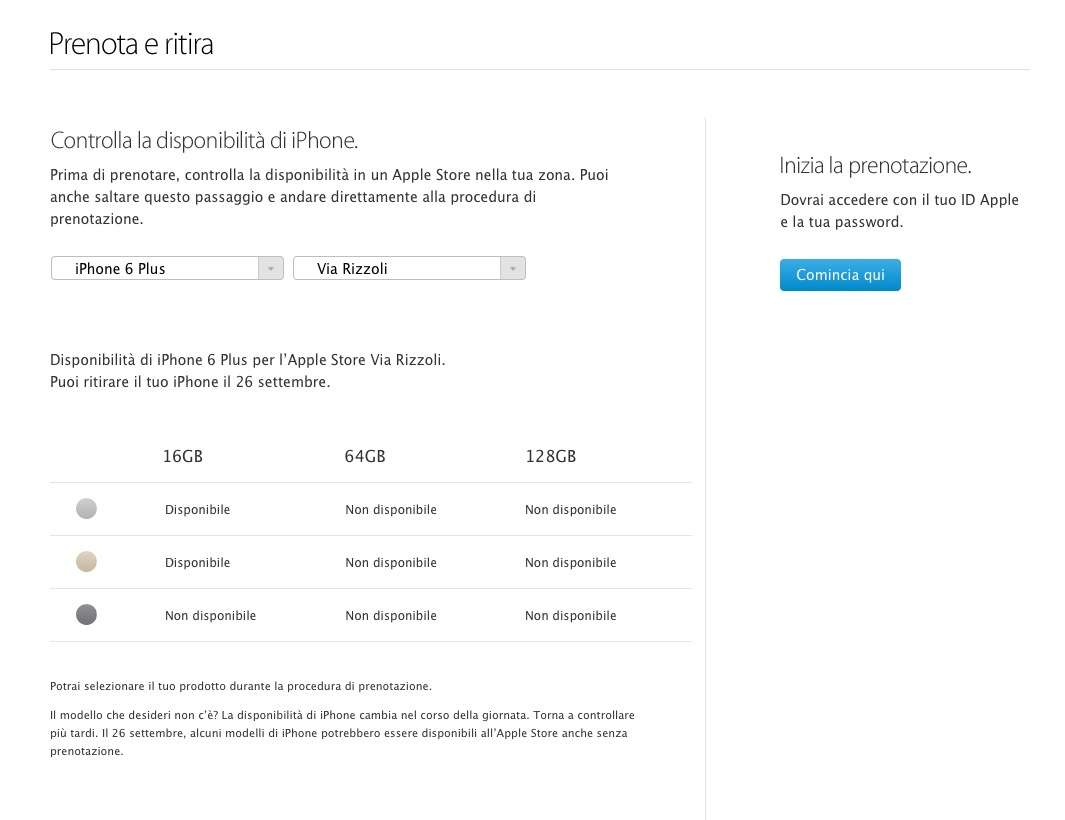The height and width of the screenshot is (820, 1065).
Task: Click the 128GB column header
Action: pos(551,456)
